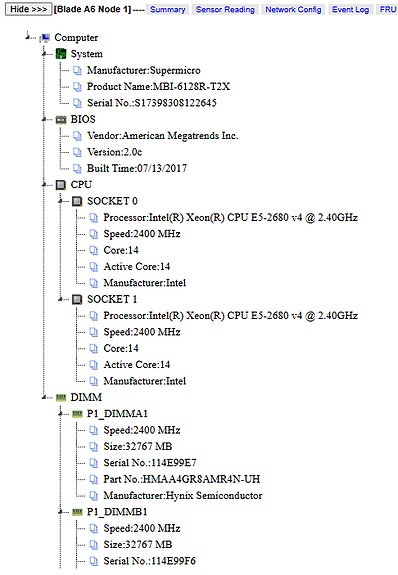Click 'Manufacturer:Supermicro' text
Image resolution: width=398 pixels, height=575 pixels.
point(144,70)
